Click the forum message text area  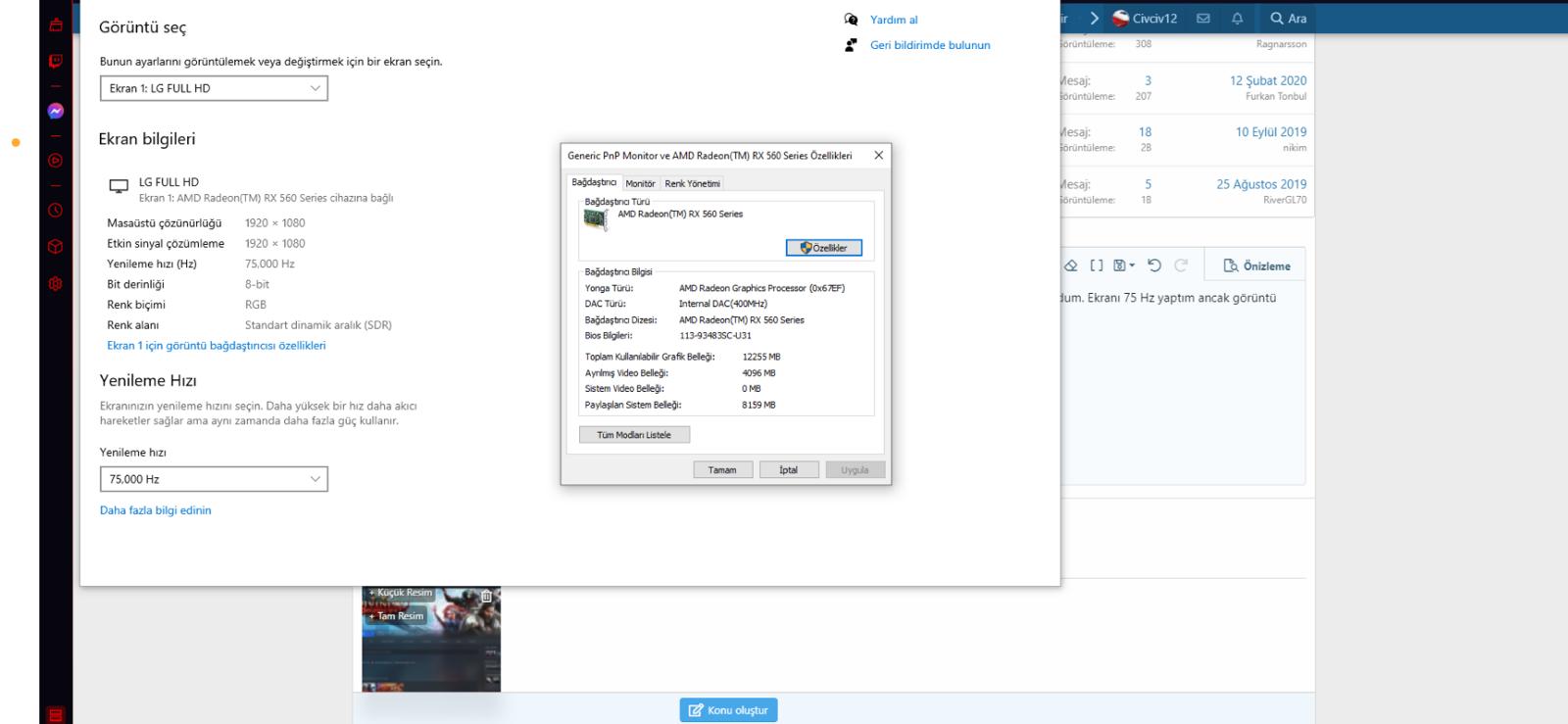(1182, 382)
